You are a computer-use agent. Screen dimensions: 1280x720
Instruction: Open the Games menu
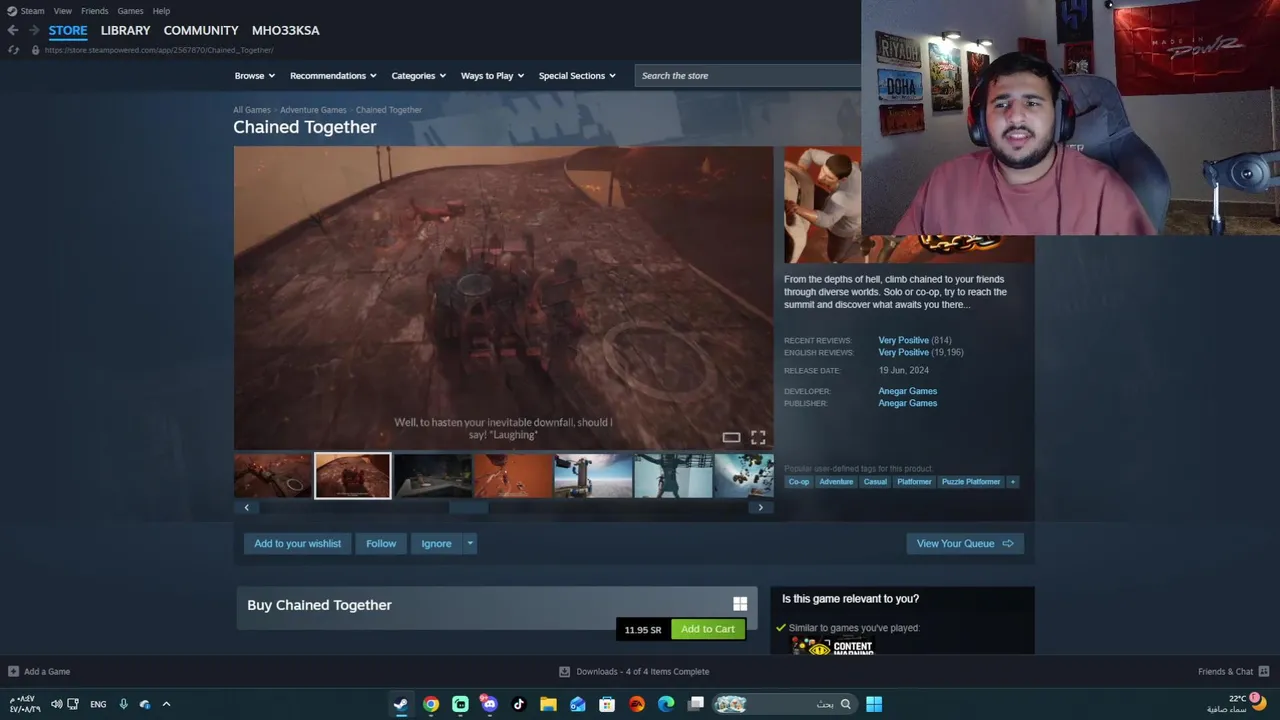[x=130, y=11]
